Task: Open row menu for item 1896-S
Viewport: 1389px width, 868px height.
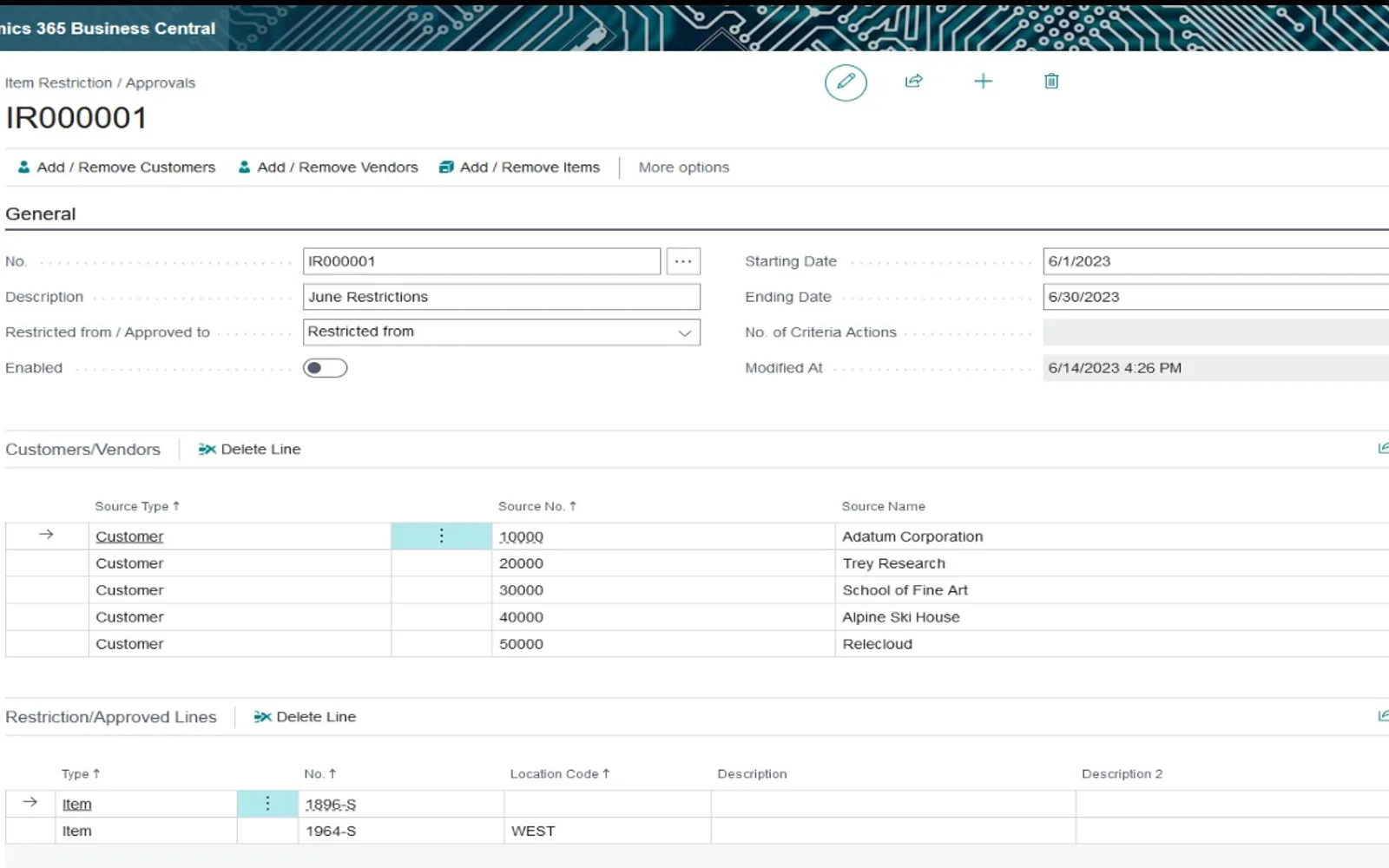Action: point(267,804)
